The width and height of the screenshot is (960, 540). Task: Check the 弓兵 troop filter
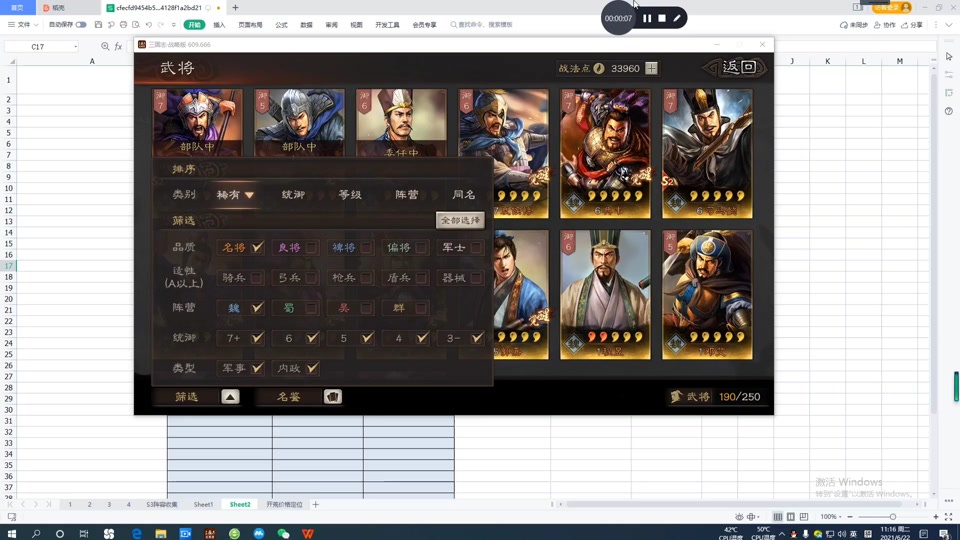[x=312, y=278]
